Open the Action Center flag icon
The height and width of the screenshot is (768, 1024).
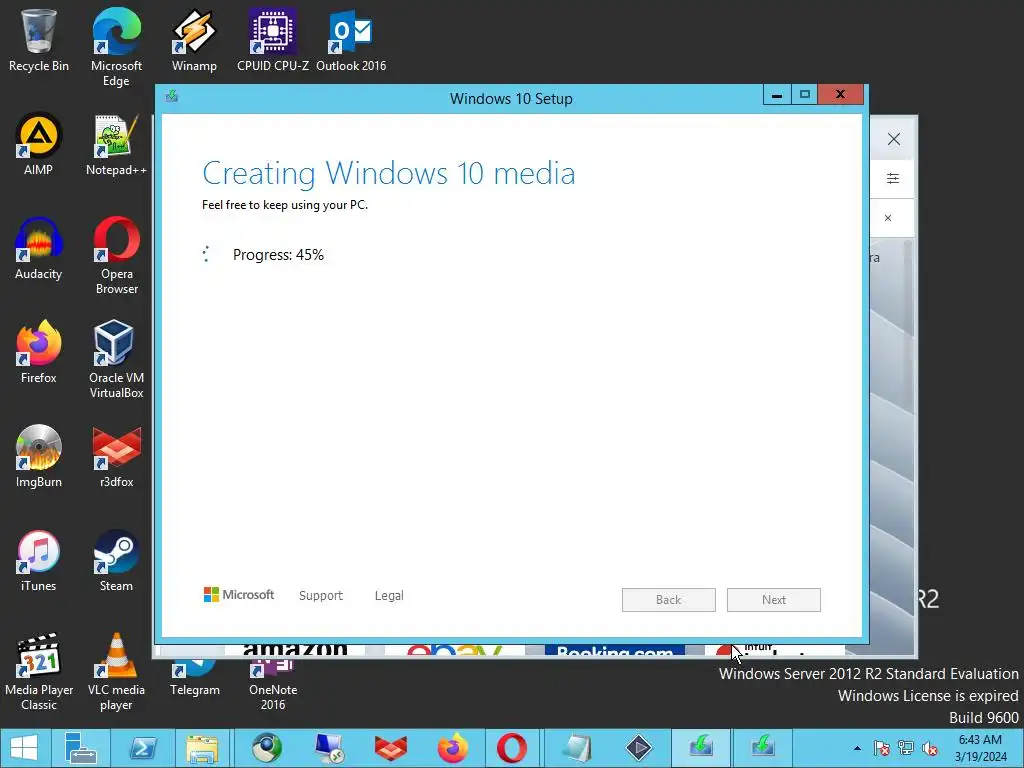pos(882,748)
